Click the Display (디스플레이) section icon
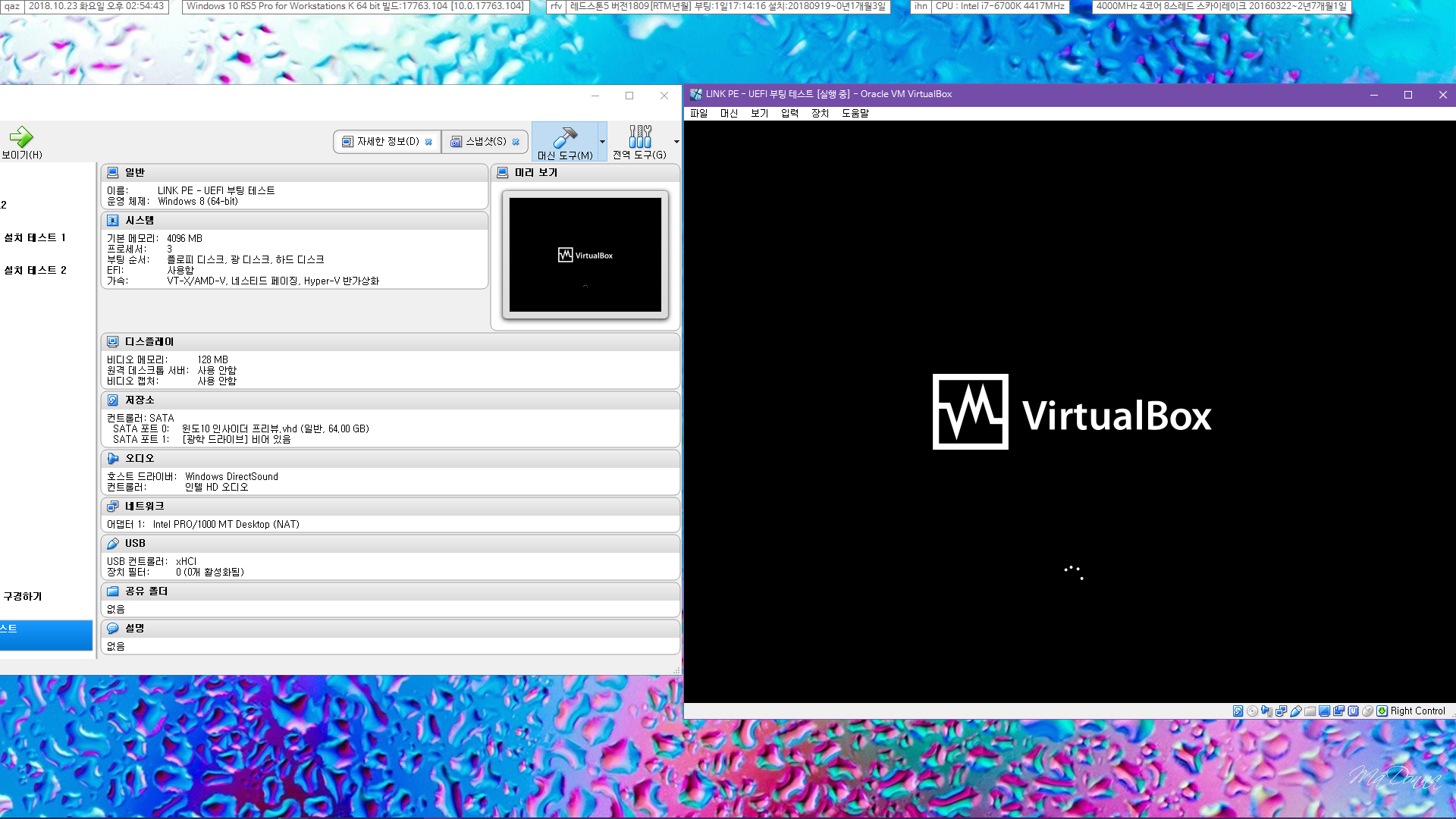 112,341
